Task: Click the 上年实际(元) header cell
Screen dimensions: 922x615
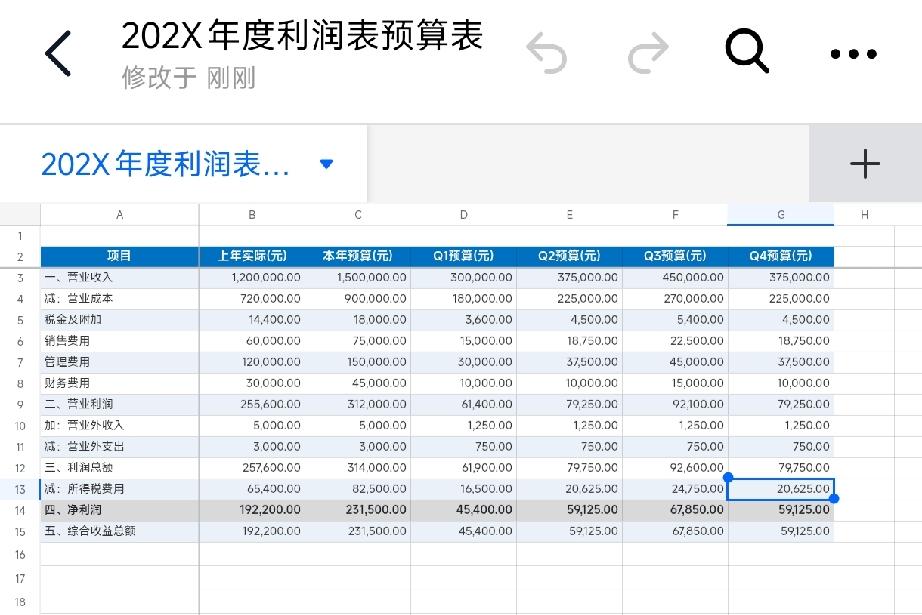Action: coord(252,256)
